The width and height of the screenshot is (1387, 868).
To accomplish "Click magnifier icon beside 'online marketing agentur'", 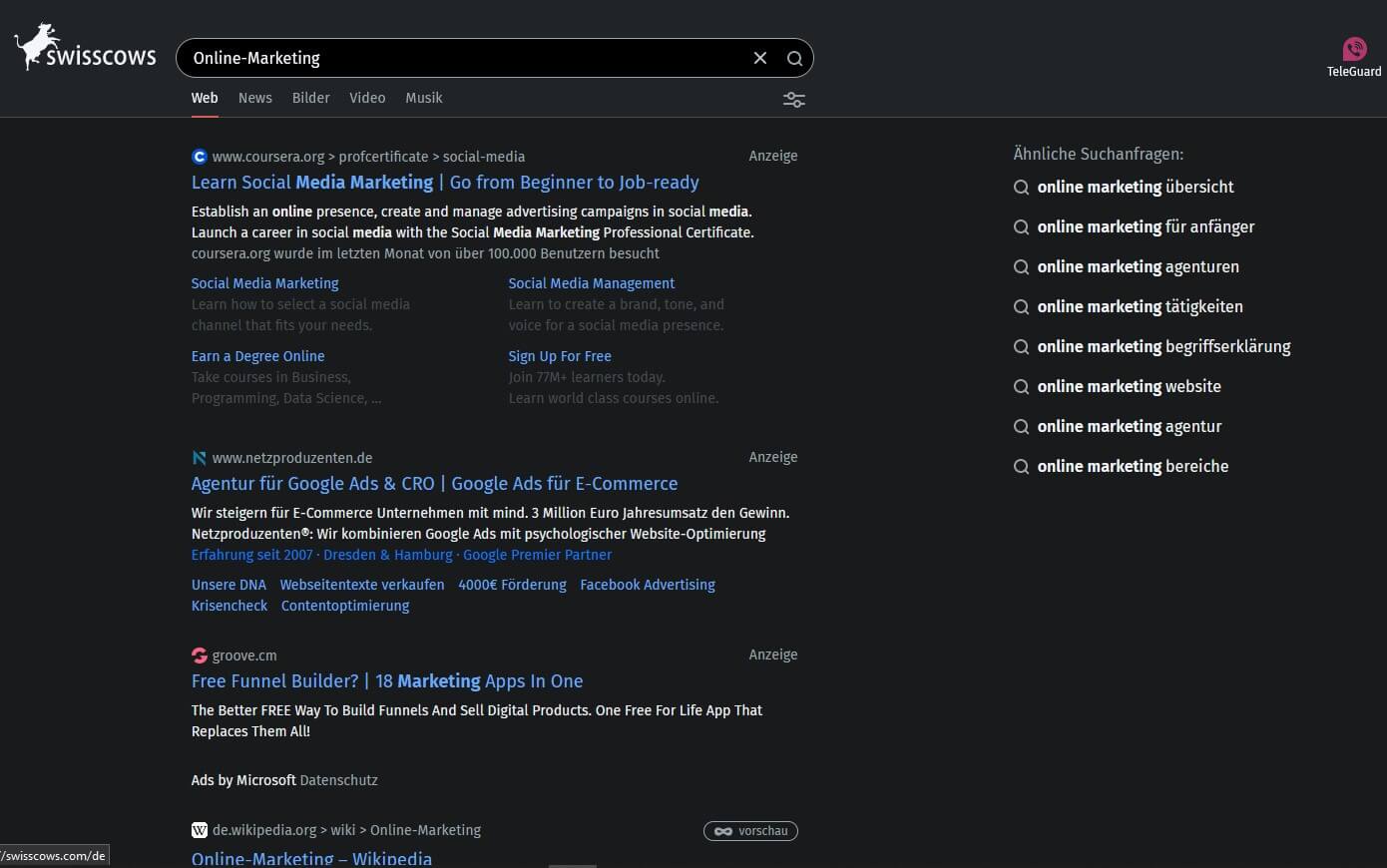I will 1021,427.
